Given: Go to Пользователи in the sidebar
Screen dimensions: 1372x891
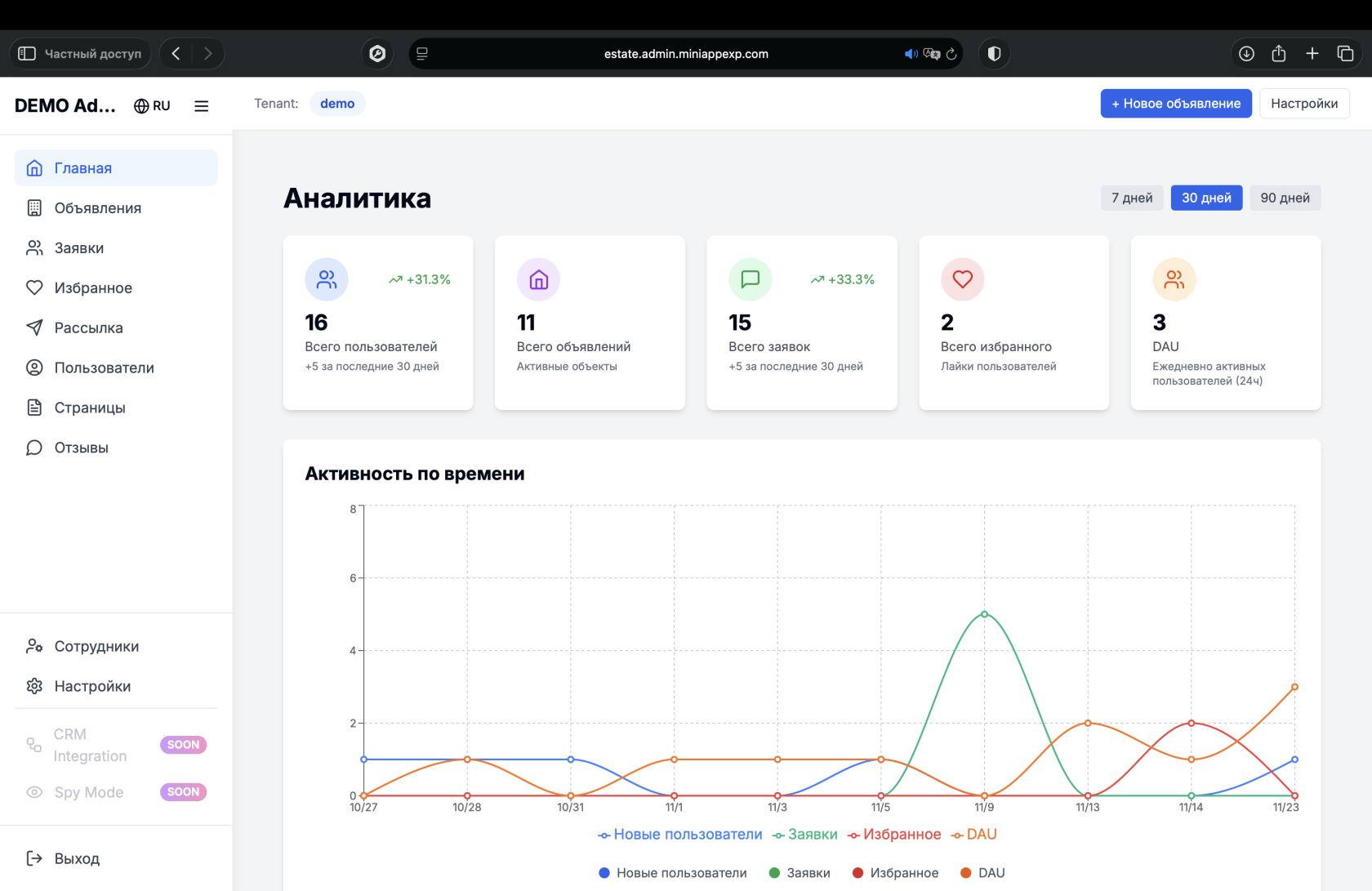Looking at the screenshot, I should click(x=104, y=368).
